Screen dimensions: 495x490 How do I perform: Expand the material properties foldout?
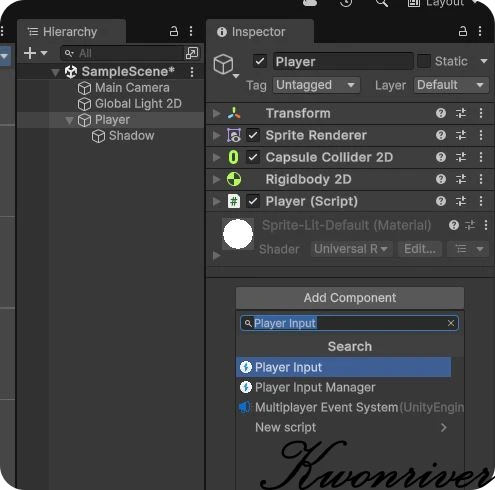click(217, 256)
